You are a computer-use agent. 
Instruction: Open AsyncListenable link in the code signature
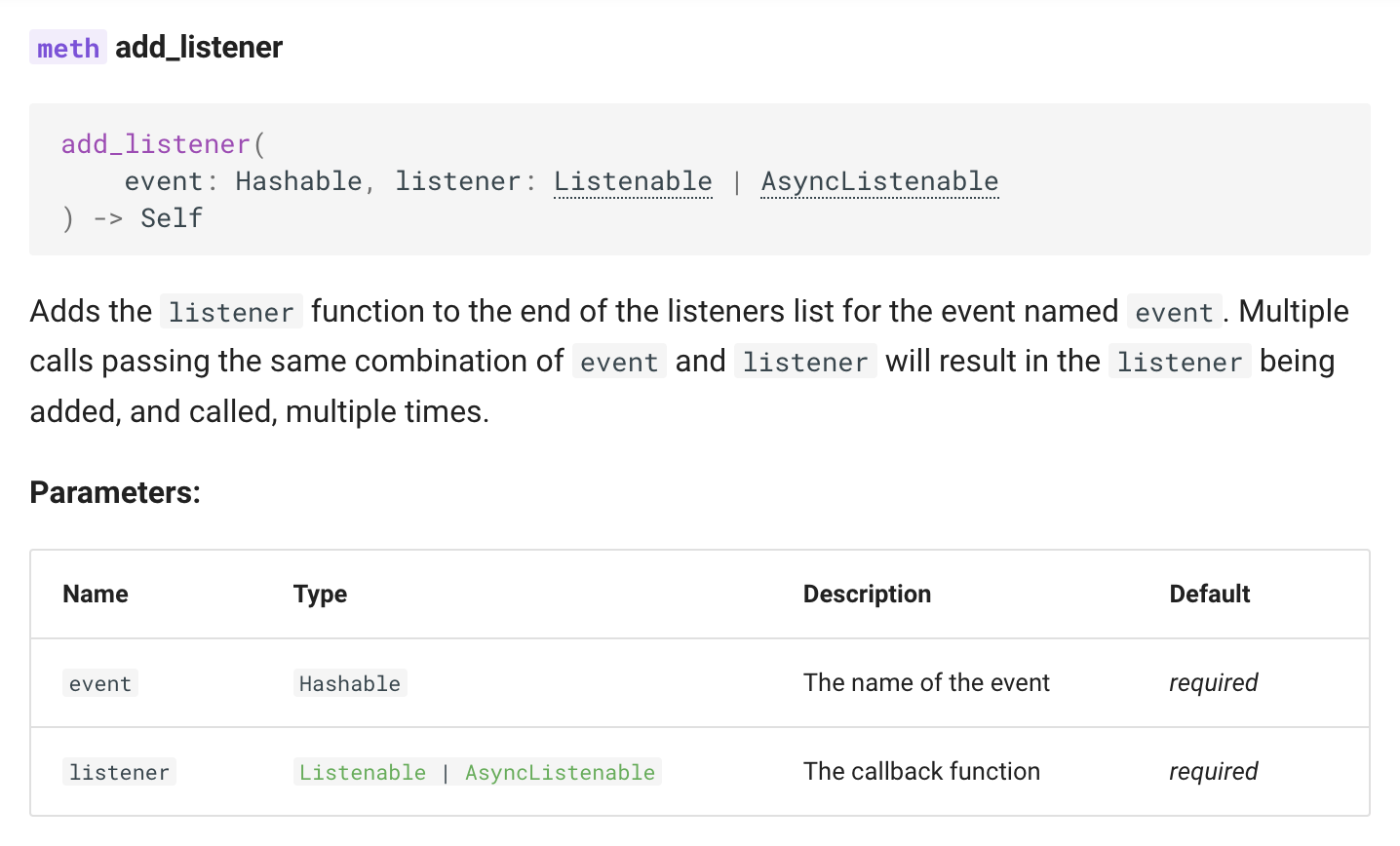click(879, 181)
